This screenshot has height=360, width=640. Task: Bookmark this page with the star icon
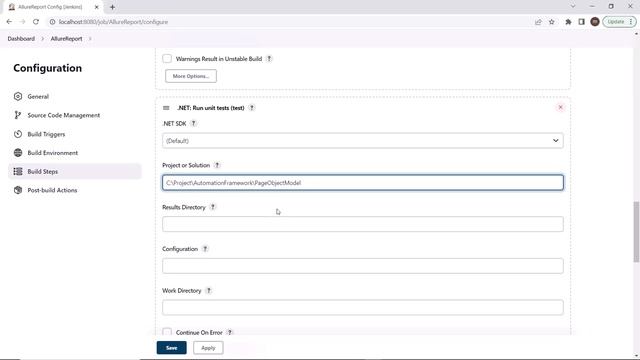[552, 22]
